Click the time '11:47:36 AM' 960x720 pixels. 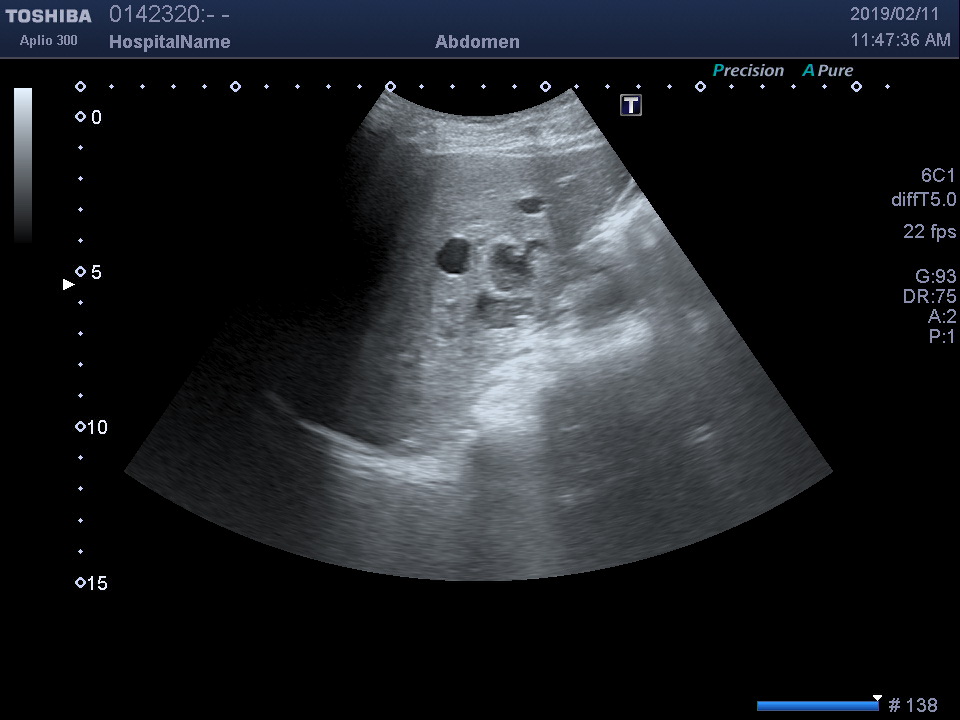901,40
